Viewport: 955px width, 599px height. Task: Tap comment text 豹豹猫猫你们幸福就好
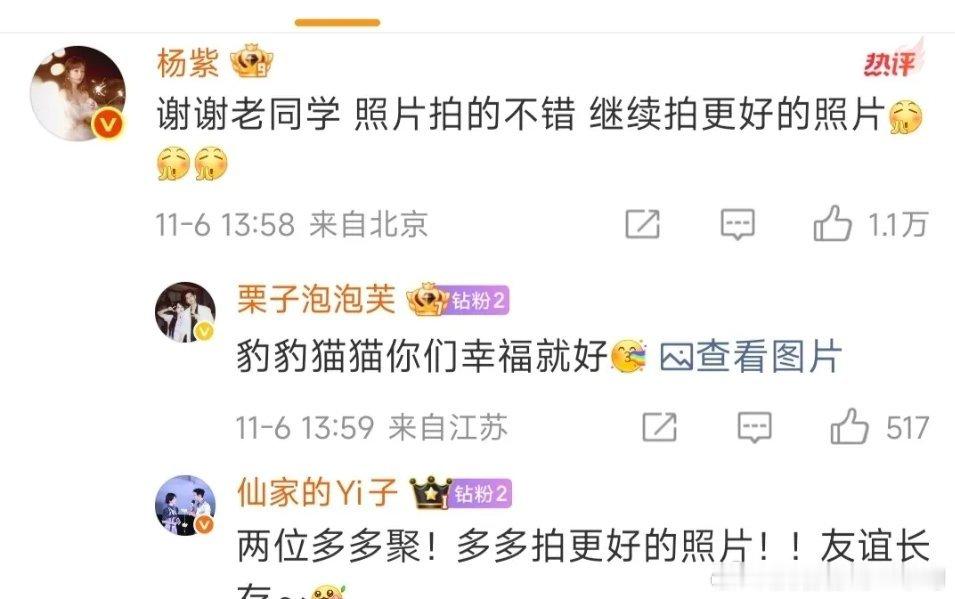pyautogui.click(x=422, y=356)
